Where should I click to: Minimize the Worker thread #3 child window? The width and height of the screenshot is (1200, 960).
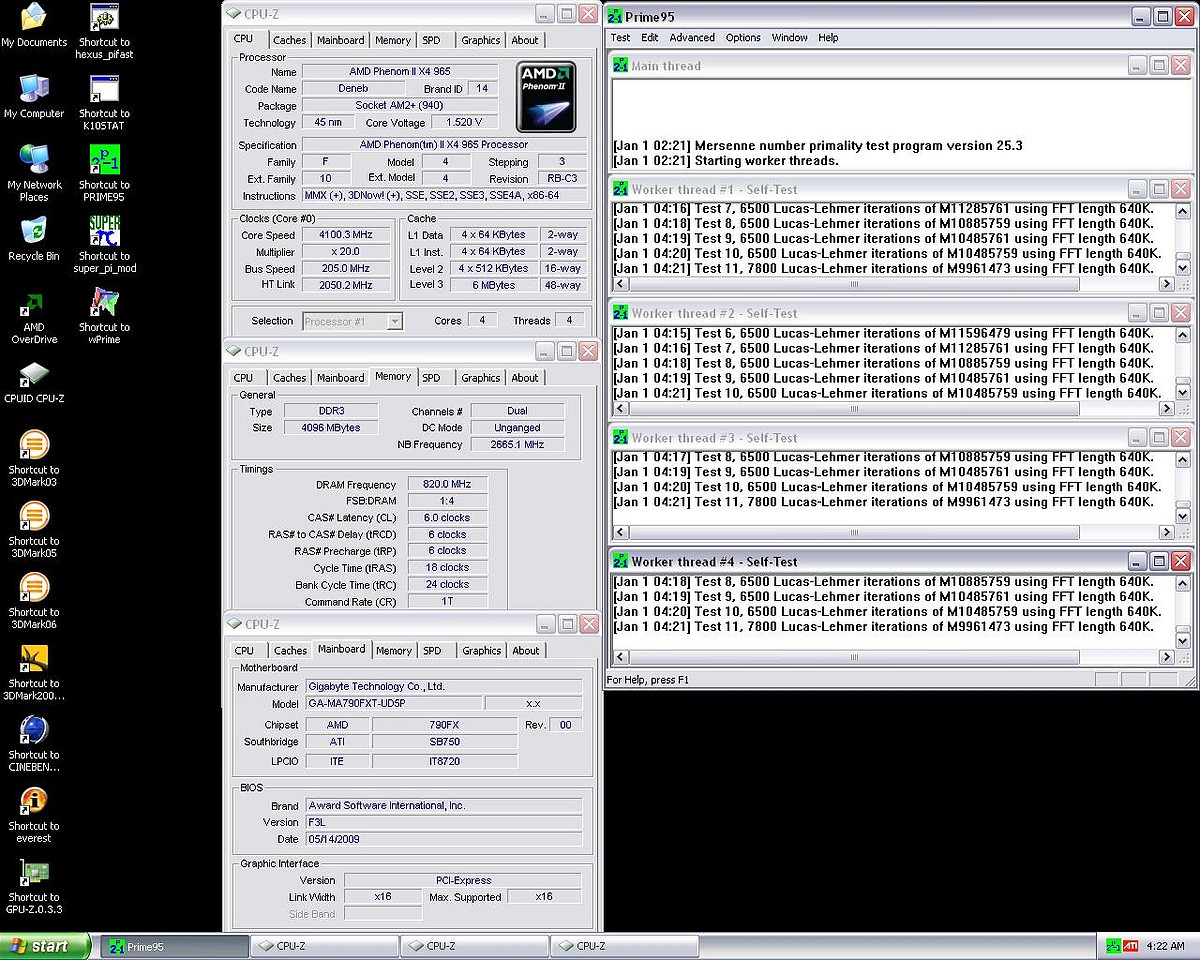pos(1137,438)
